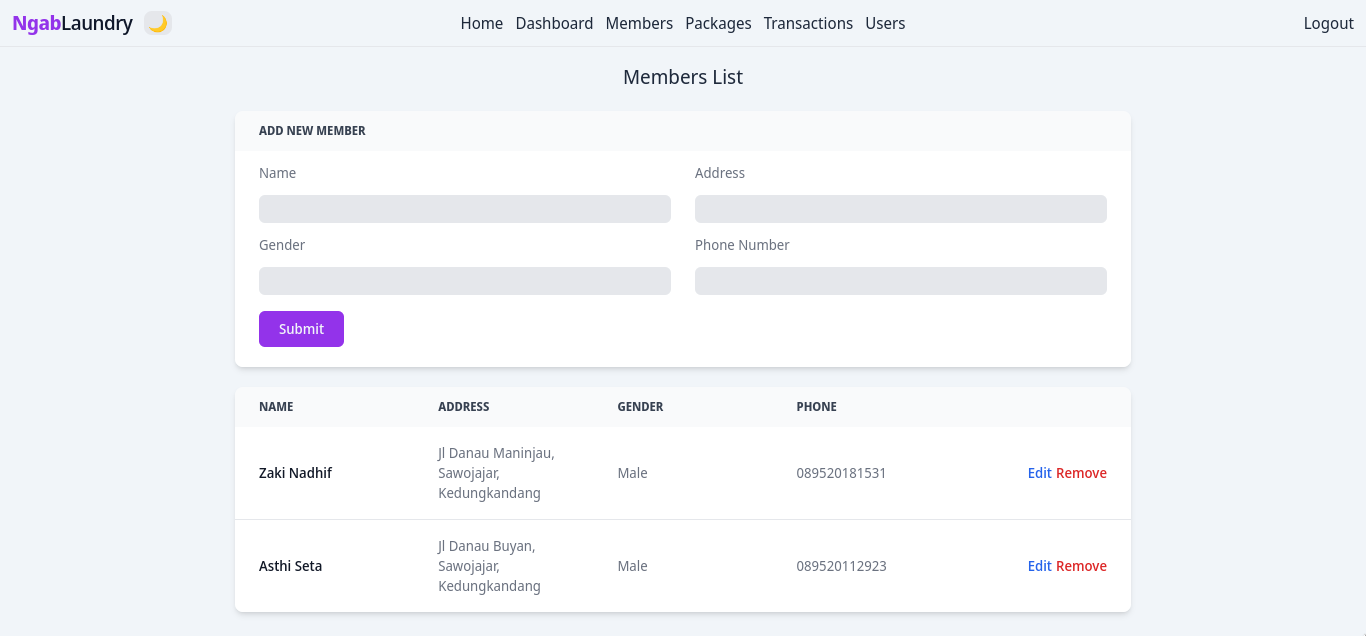
Task: Remove member Asthi Seta
Action: [x=1081, y=565]
